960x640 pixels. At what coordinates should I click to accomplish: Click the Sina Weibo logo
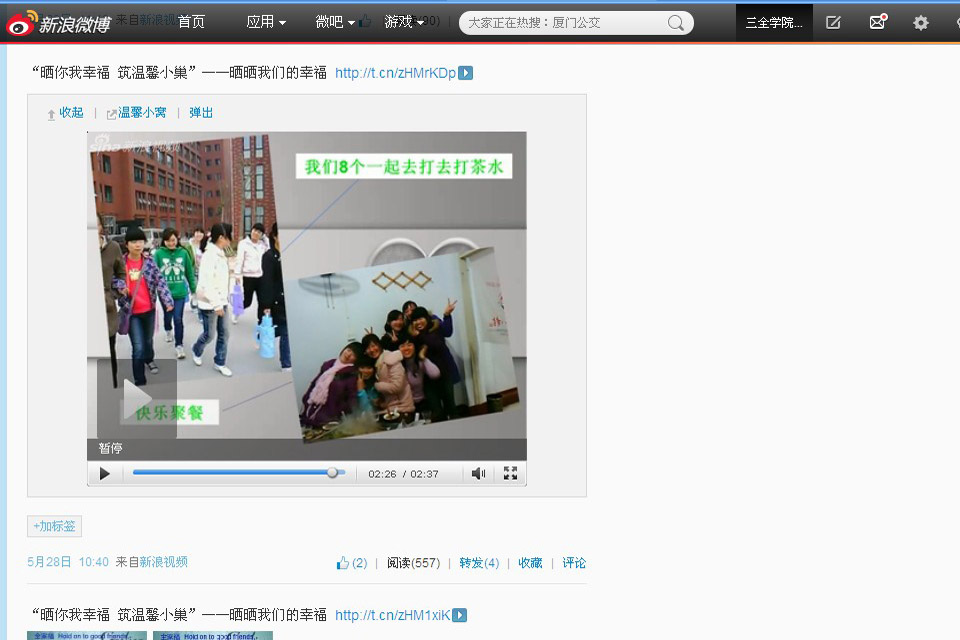coord(58,22)
